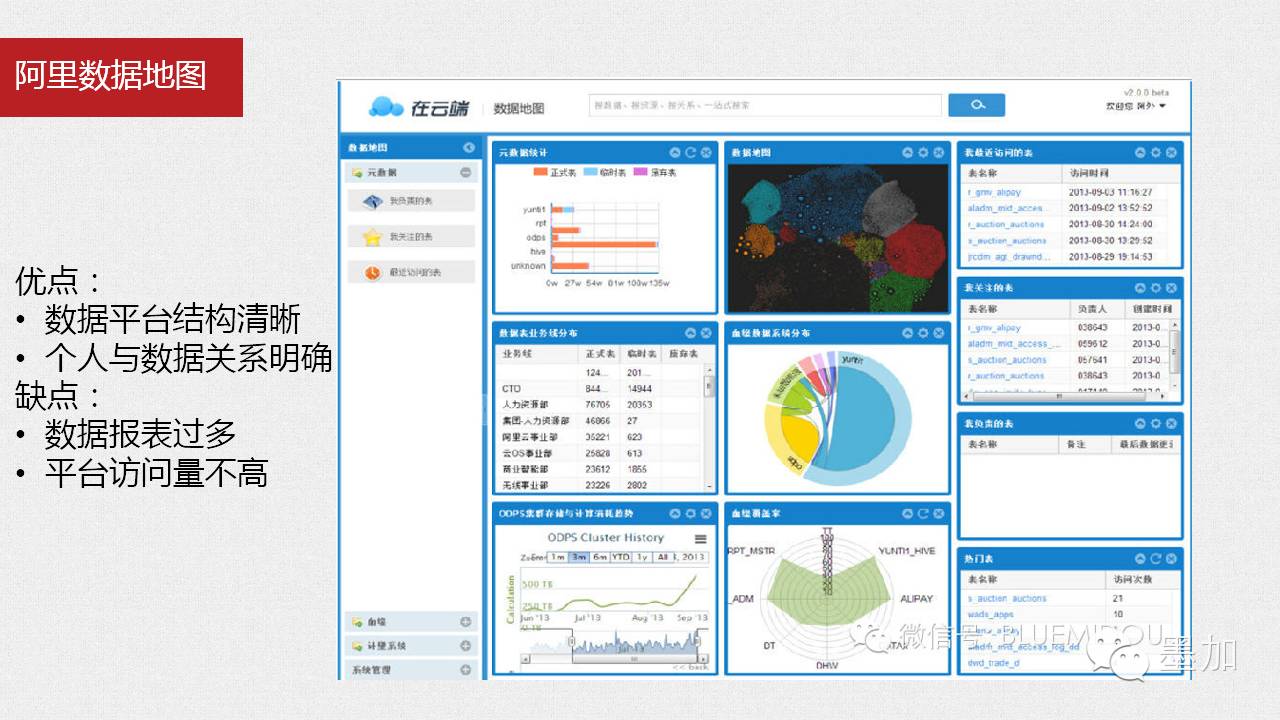
Task: Collapse the 热门表 panel
Action: (1140, 559)
